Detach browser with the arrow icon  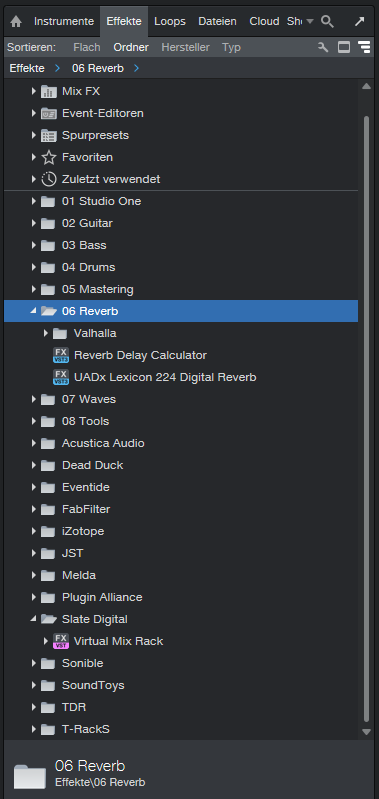pyautogui.click(x=360, y=21)
